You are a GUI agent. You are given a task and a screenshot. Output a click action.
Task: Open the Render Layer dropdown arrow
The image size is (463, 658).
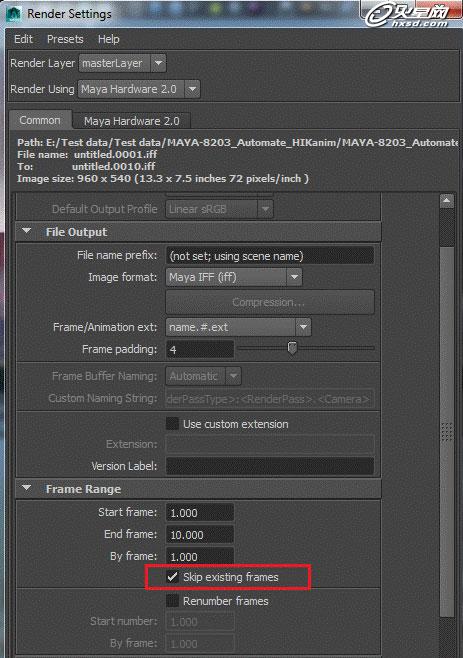click(158, 63)
